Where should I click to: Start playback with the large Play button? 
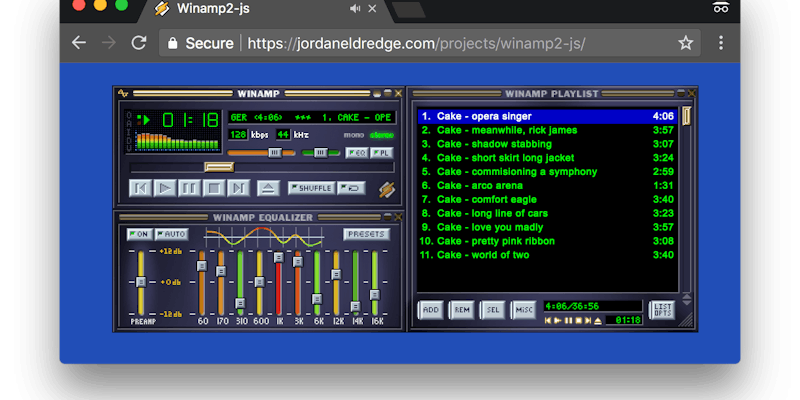pyautogui.click(x=165, y=188)
